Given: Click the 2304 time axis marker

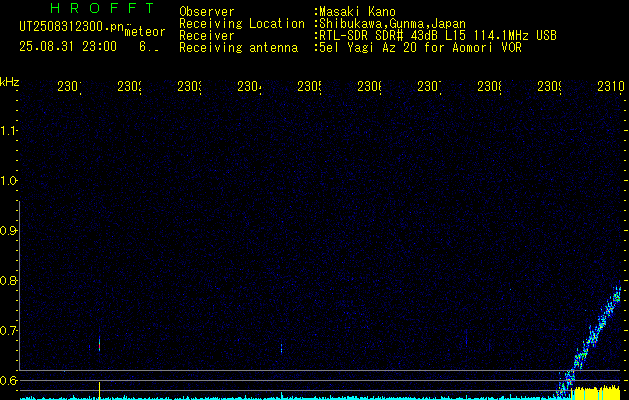Looking at the screenshot, I should (249, 86).
